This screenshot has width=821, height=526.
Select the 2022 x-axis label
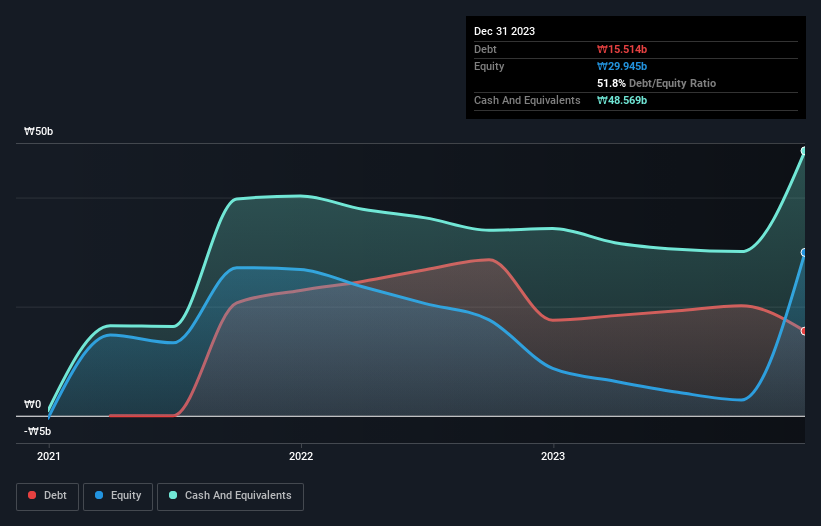[301, 456]
